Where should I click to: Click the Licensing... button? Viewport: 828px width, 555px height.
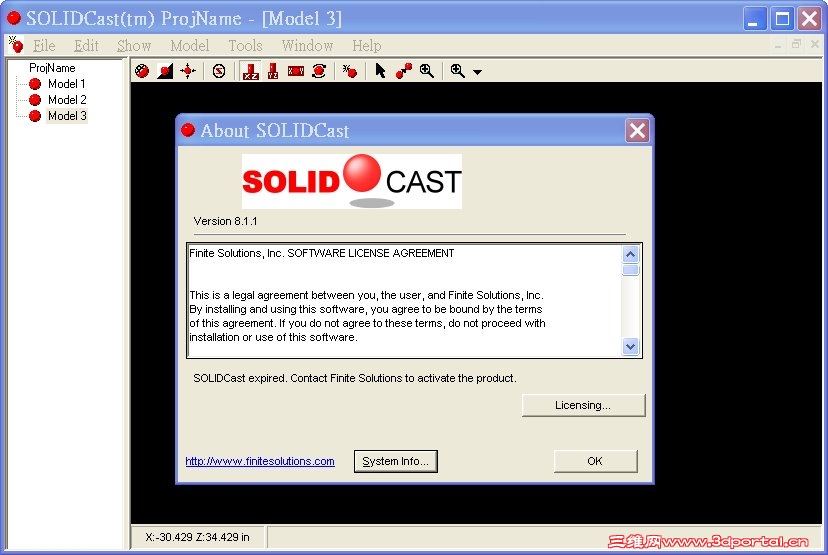pyautogui.click(x=583, y=405)
